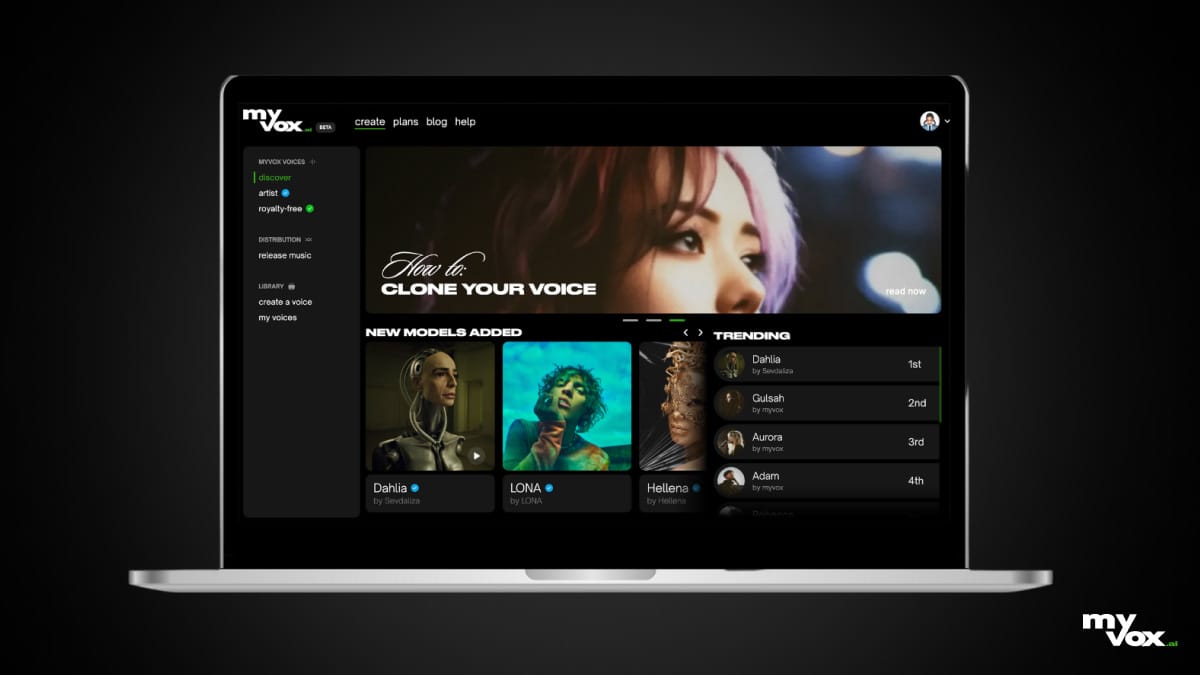
Task: Click the green check badge beside royalty-free
Action: pyautogui.click(x=310, y=209)
